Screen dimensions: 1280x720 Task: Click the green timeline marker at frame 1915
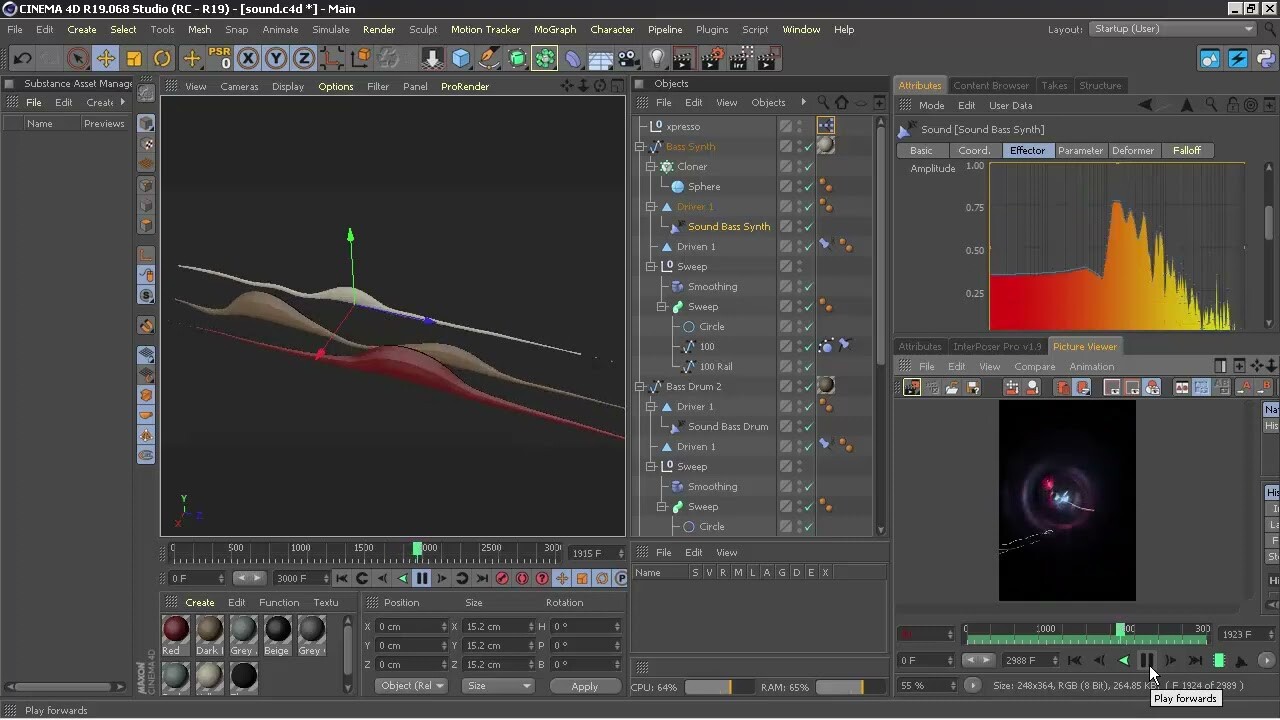coord(417,548)
